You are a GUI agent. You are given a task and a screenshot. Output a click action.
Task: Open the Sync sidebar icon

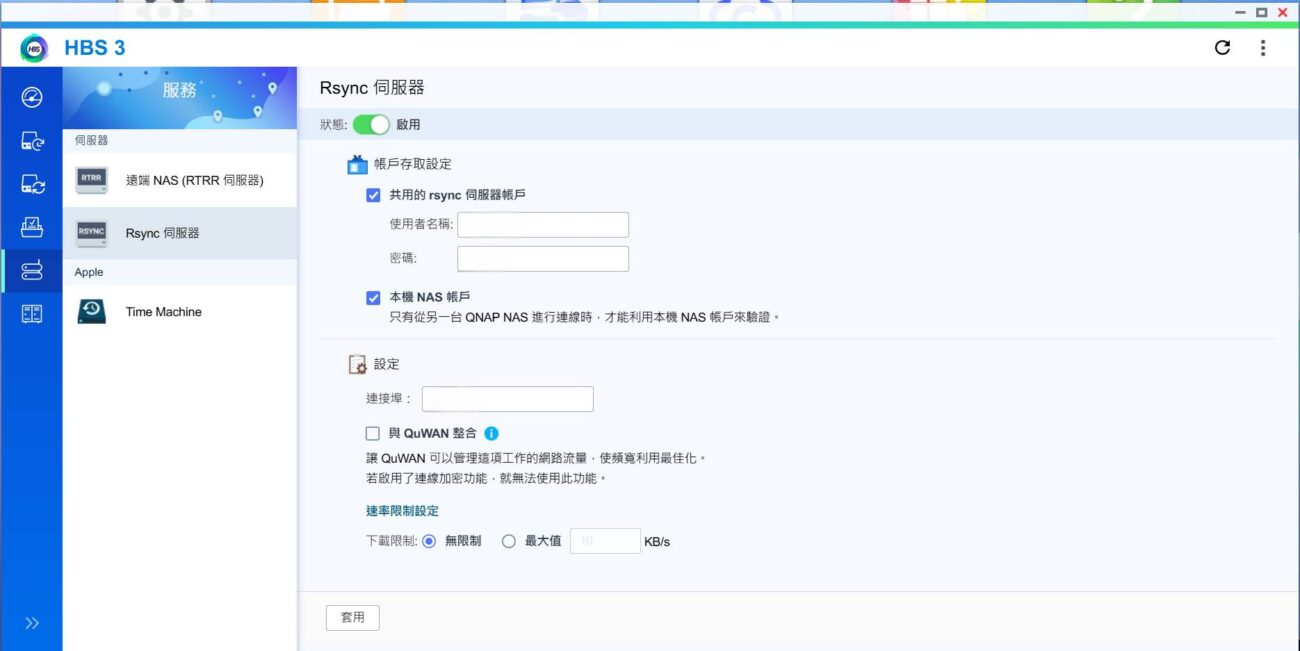pyautogui.click(x=32, y=185)
